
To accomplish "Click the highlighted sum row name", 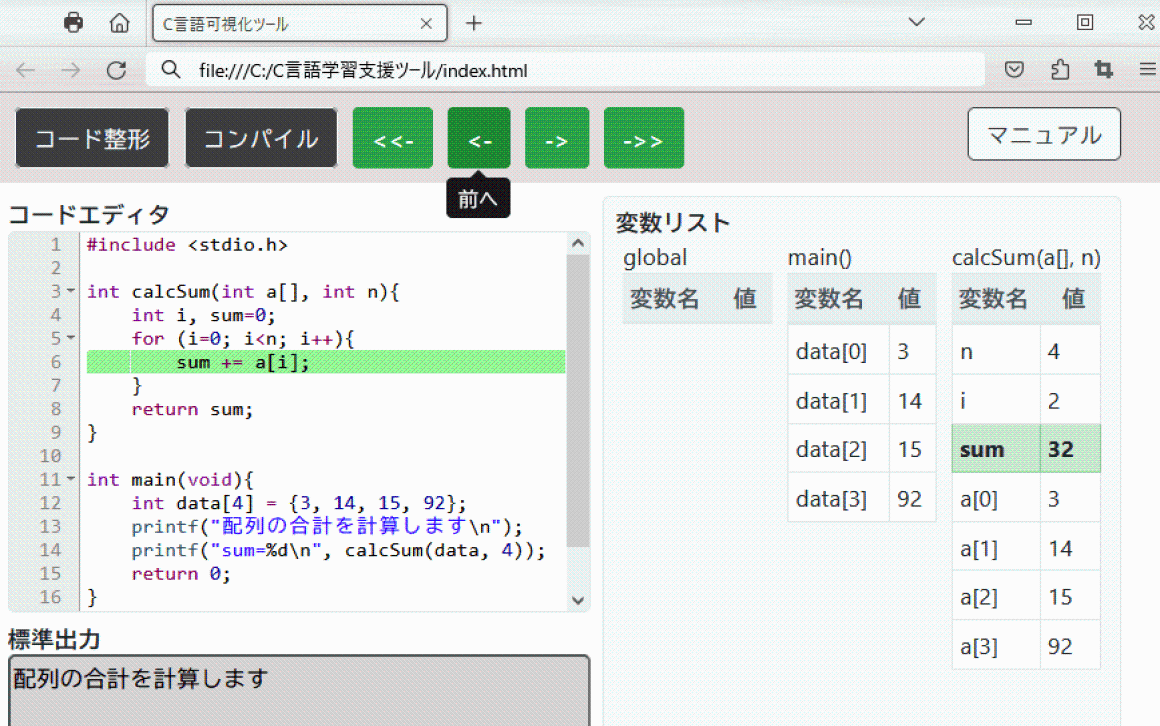I will pos(996,449).
